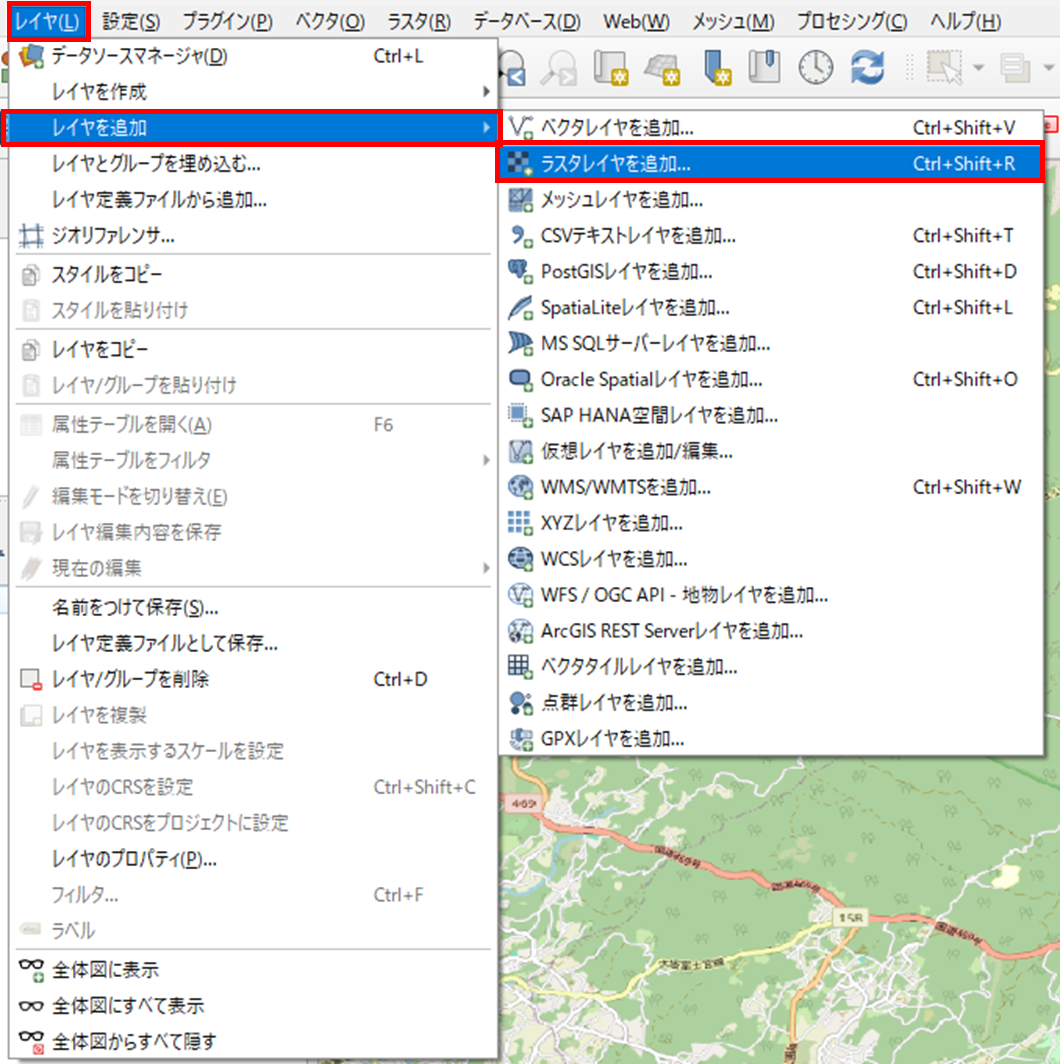Create a new spatial bookmark
This screenshot has height=1064, width=1060.
point(716,68)
